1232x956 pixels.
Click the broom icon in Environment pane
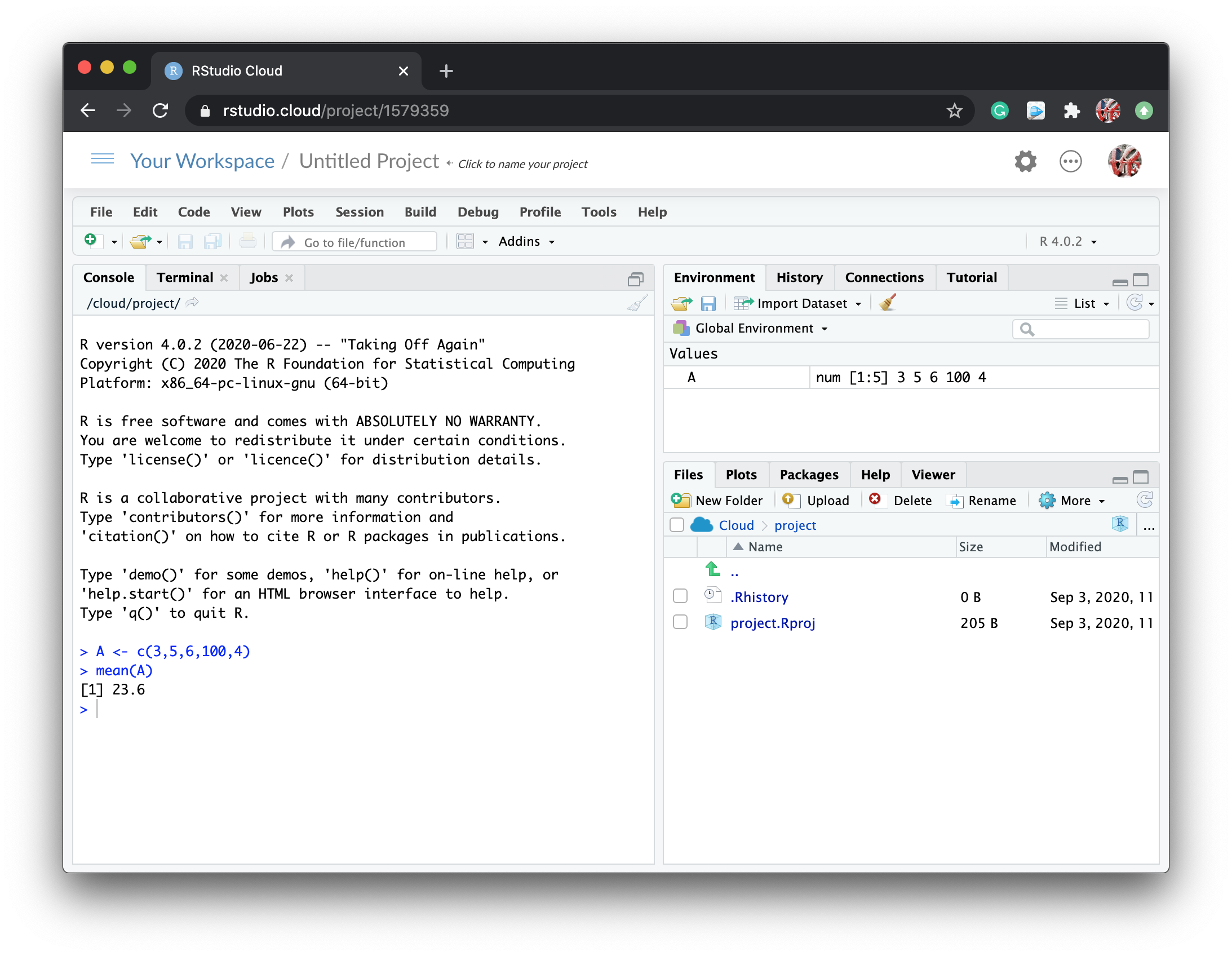click(x=887, y=303)
